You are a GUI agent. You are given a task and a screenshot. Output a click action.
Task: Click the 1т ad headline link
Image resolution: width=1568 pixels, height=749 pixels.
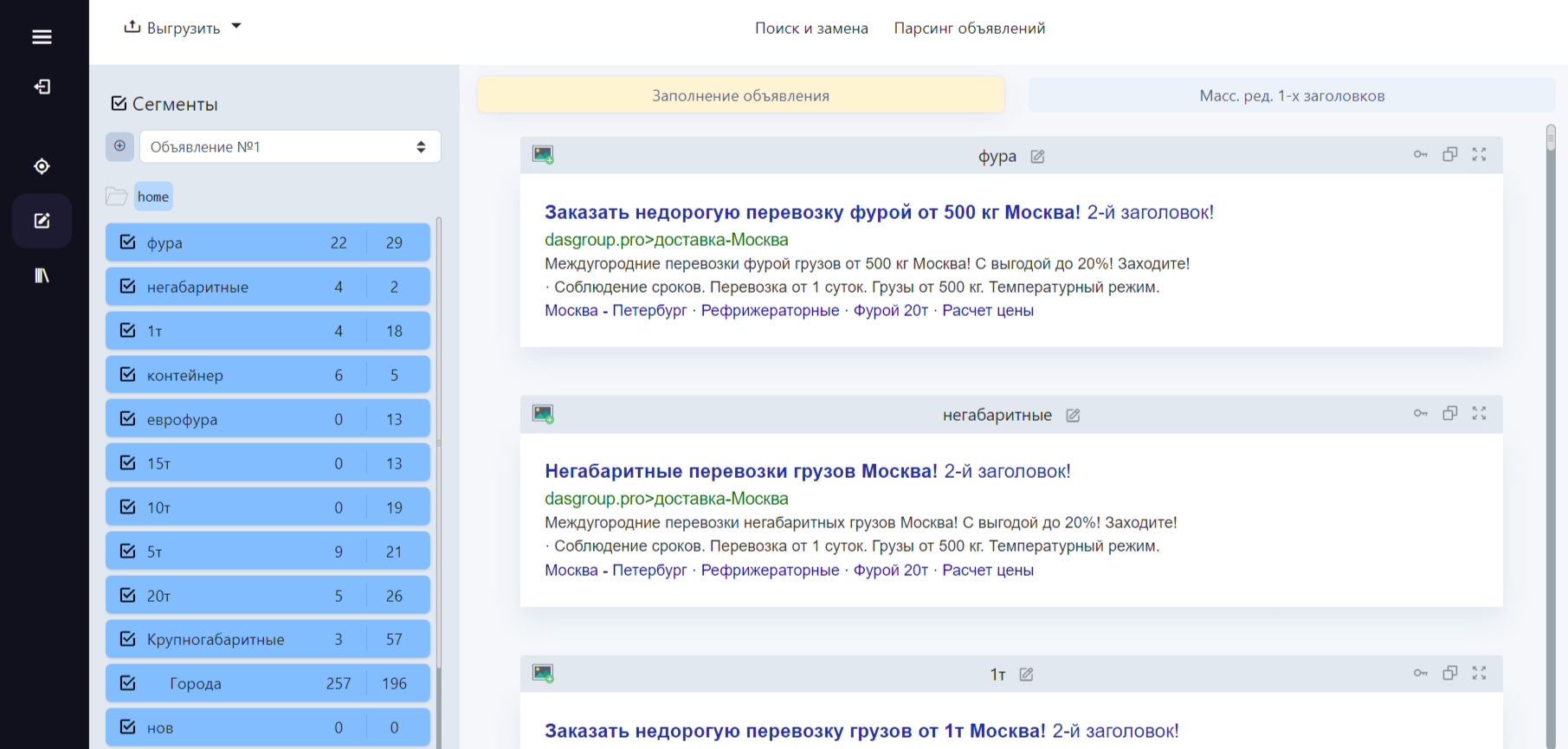click(x=795, y=731)
